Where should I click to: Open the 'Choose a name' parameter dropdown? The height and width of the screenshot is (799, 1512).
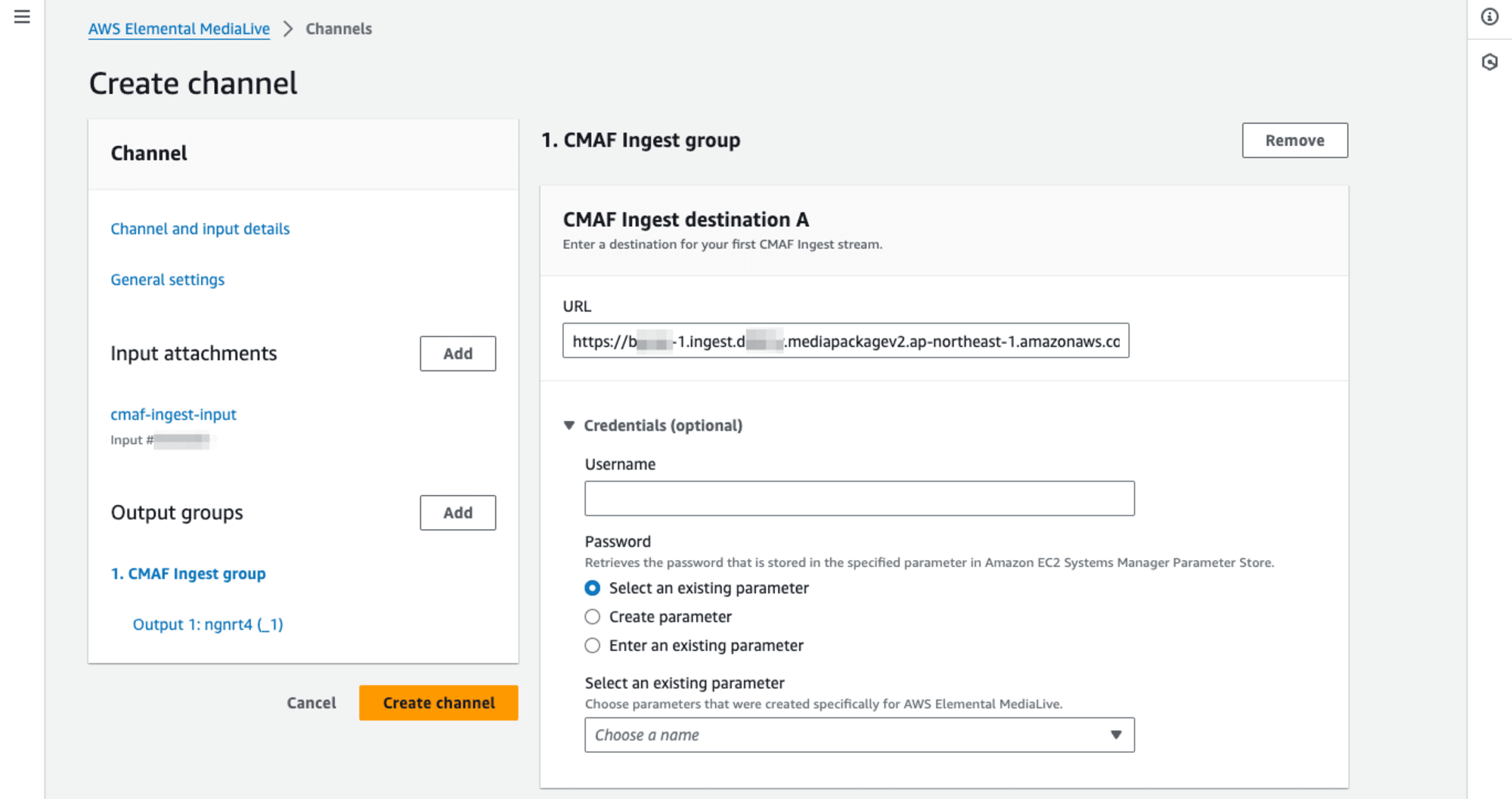[x=860, y=735]
